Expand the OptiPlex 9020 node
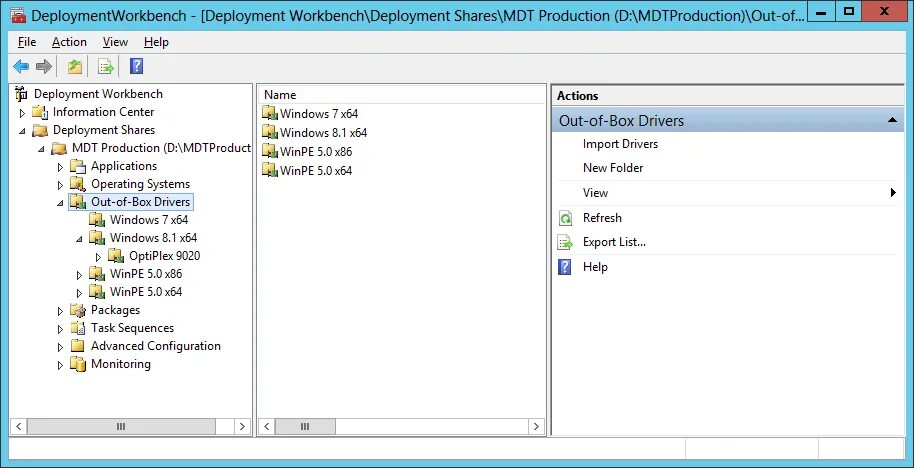Viewport: 914px width, 468px height. coord(98,257)
